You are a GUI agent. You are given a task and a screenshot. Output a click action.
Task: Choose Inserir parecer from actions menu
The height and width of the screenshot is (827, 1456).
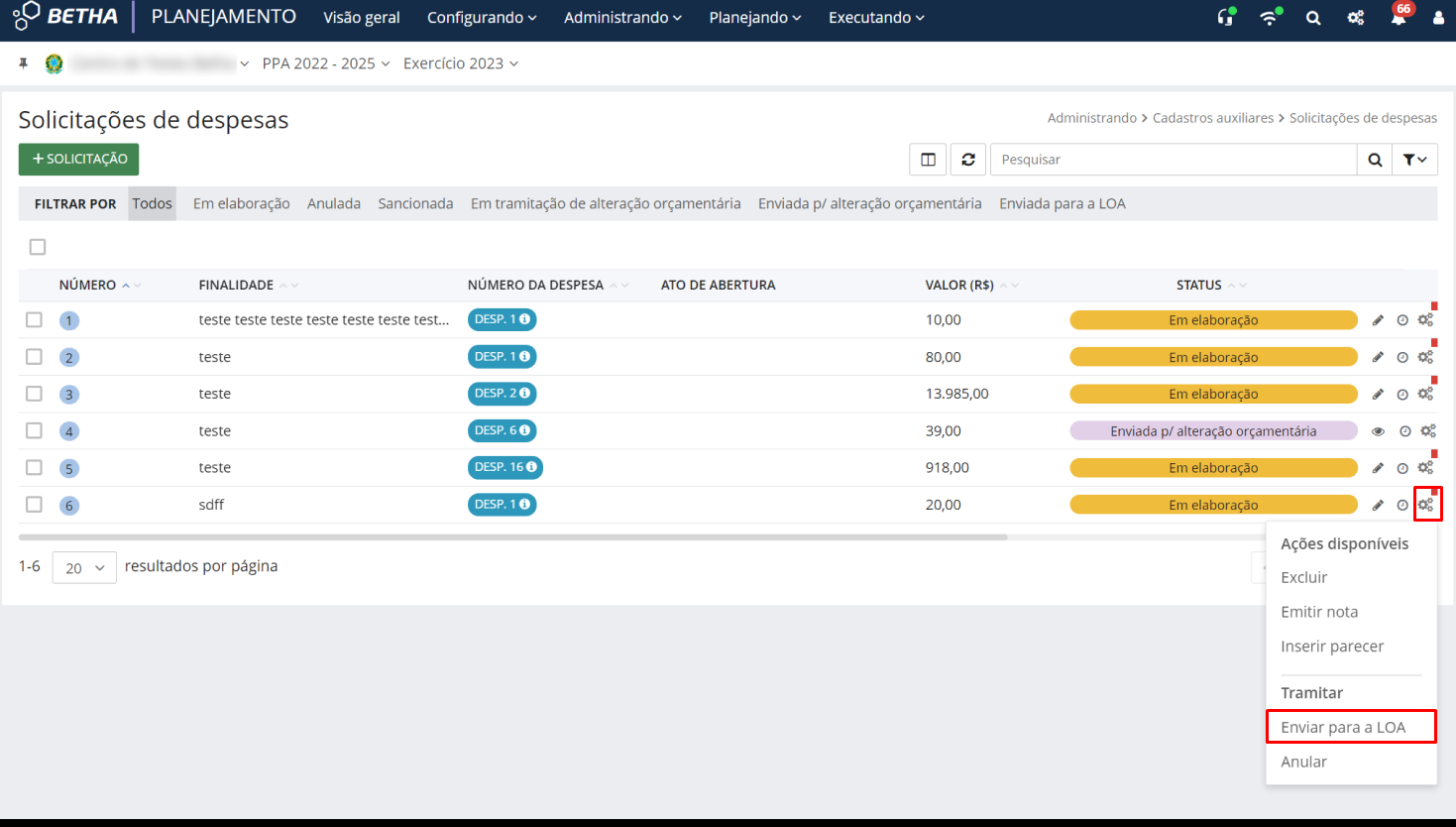point(1332,647)
